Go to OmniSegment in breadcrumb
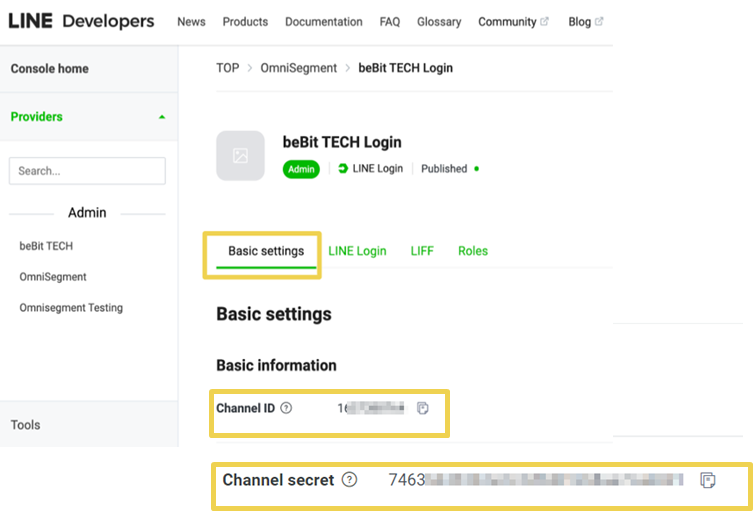753x511 pixels. [299, 68]
